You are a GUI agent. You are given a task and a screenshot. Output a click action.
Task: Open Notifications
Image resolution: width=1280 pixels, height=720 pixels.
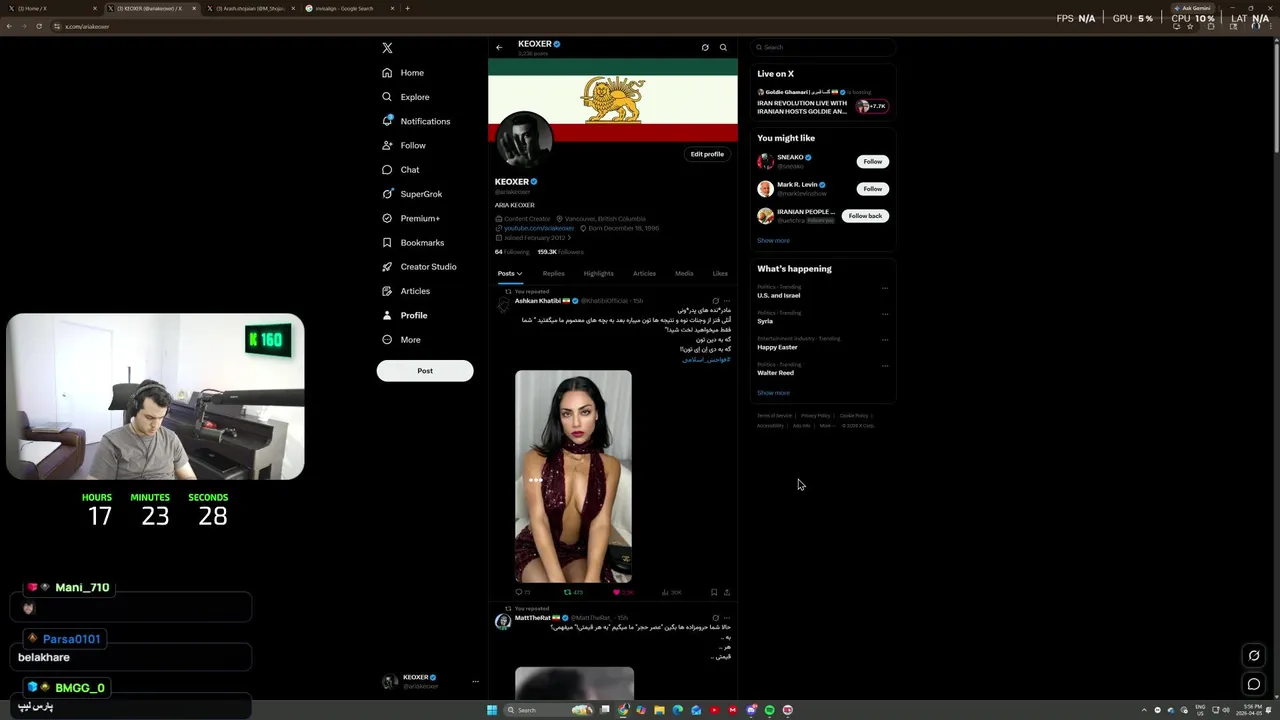(416, 121)
